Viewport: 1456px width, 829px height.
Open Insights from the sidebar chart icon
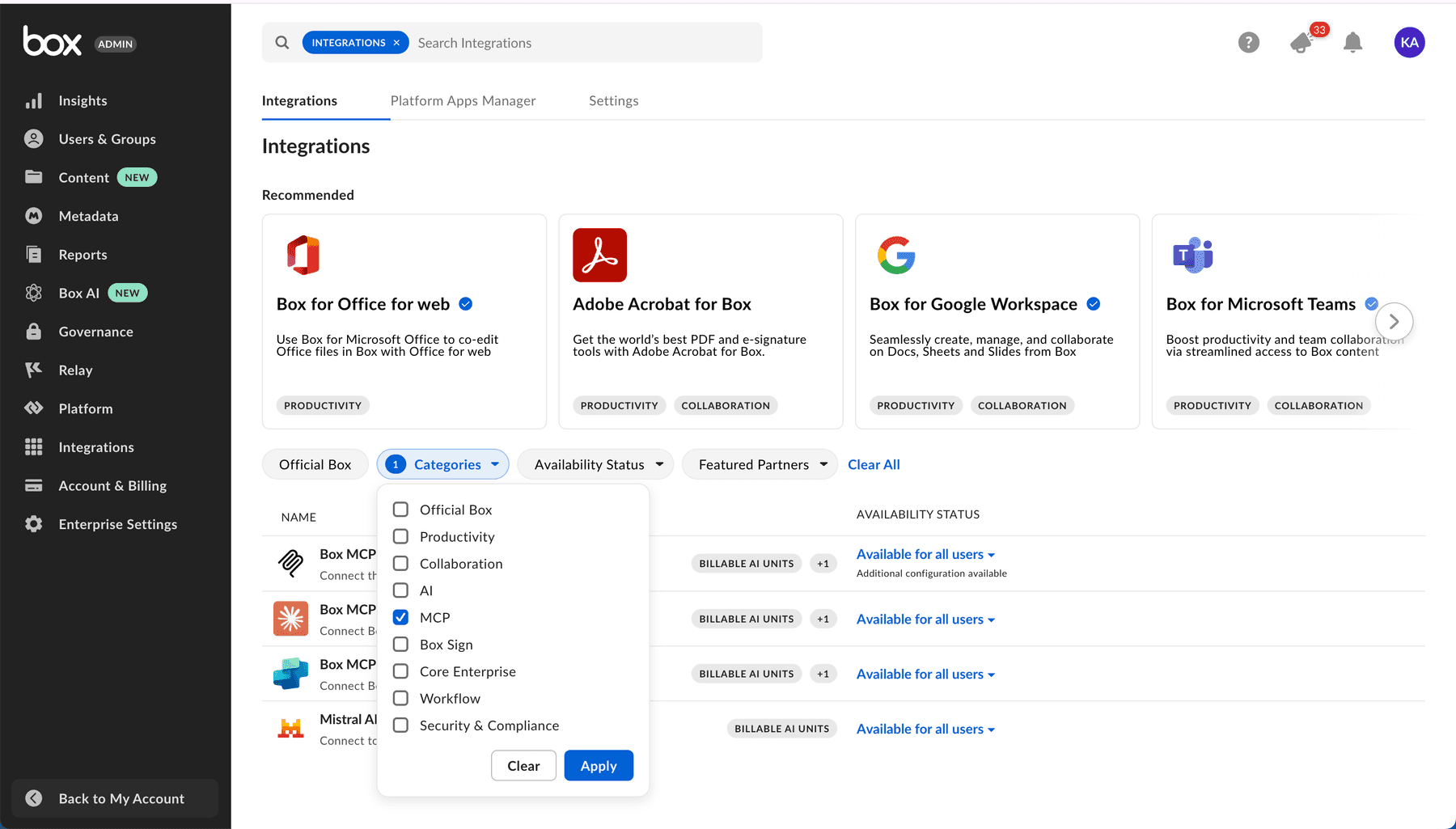(34, 101)
